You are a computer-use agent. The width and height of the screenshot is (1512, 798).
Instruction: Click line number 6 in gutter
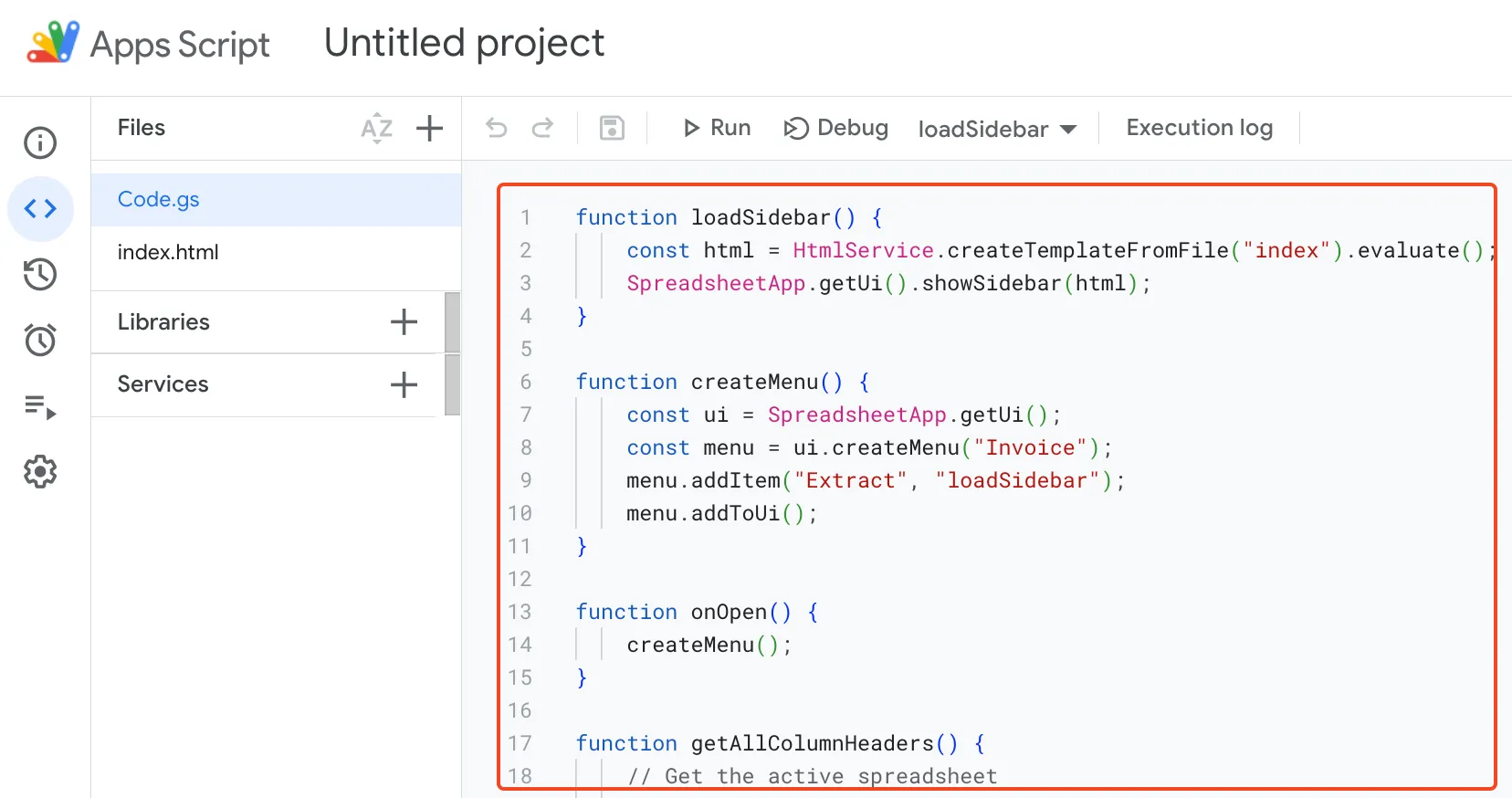click(x=525, y=382)
